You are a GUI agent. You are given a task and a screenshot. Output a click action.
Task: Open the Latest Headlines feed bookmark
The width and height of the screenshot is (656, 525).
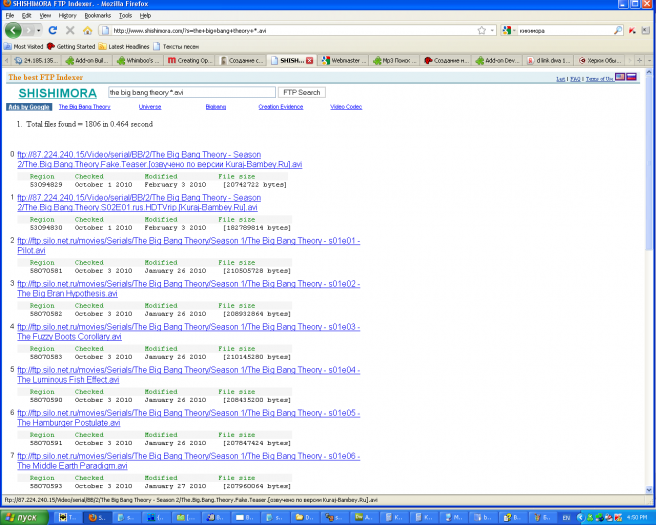(x=124, y=46)
